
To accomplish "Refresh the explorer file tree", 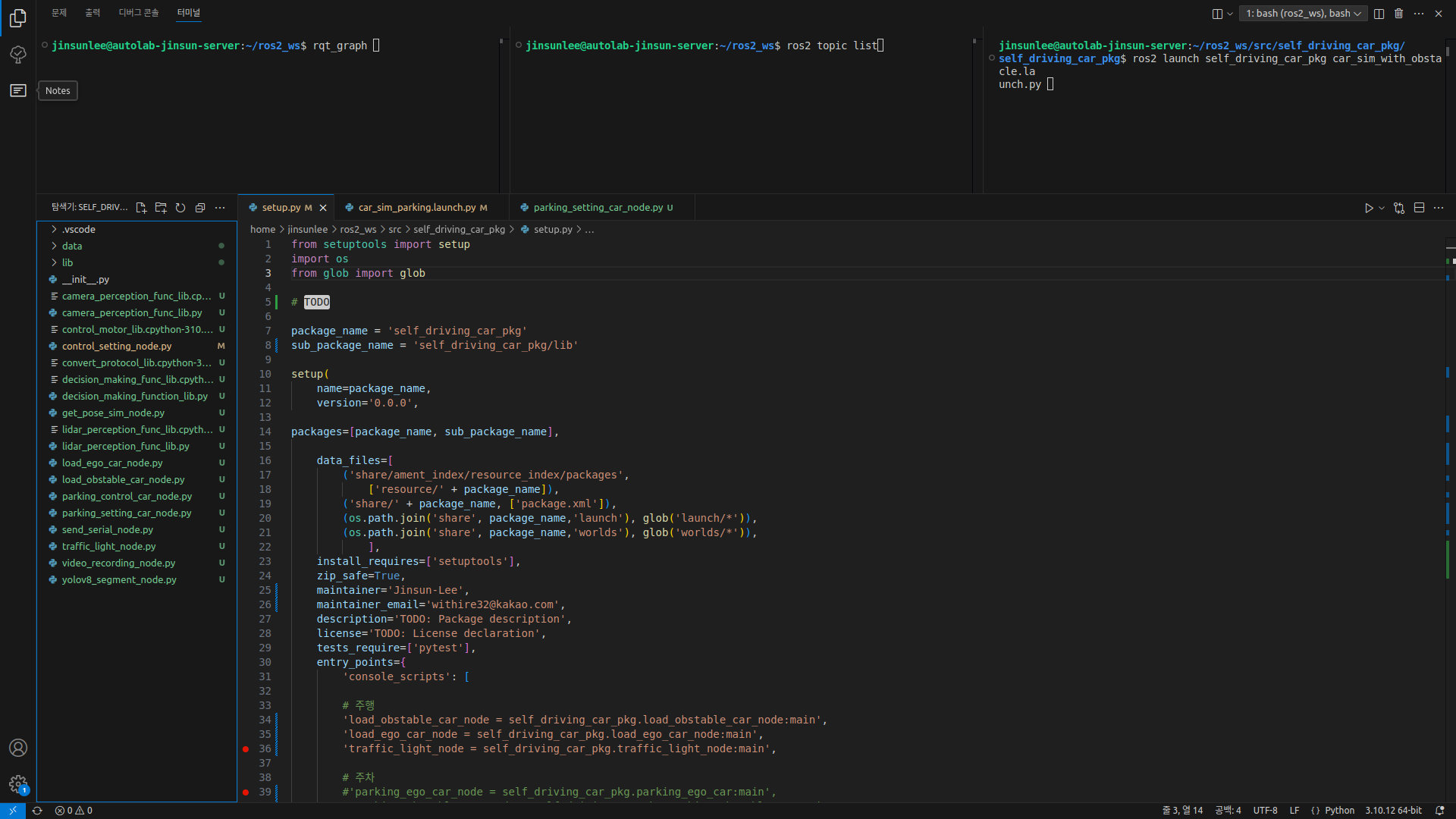I will (x=180, y=208).
